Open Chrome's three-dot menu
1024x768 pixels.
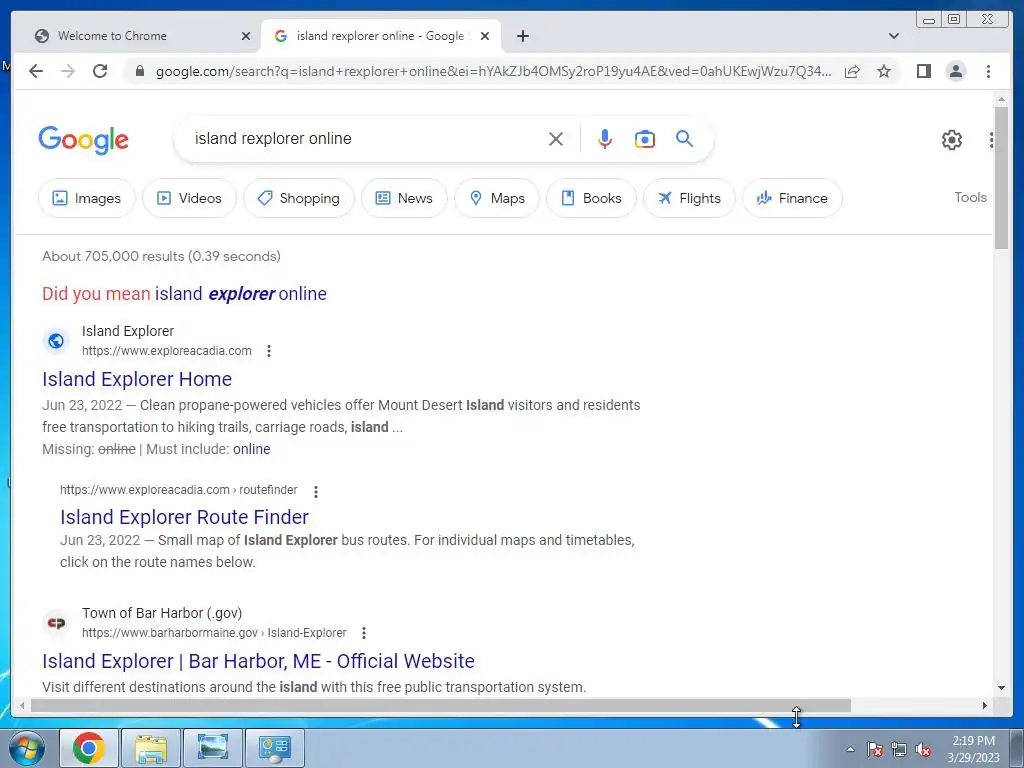[988, 71]
